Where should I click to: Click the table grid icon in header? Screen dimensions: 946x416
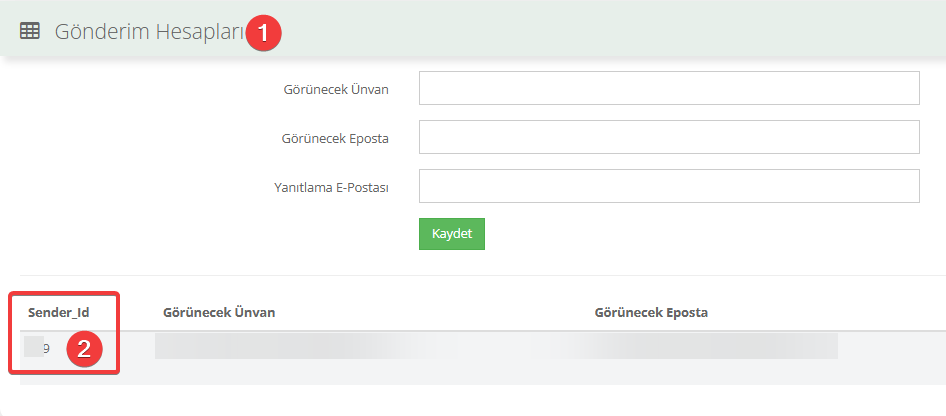click(30, 31)
